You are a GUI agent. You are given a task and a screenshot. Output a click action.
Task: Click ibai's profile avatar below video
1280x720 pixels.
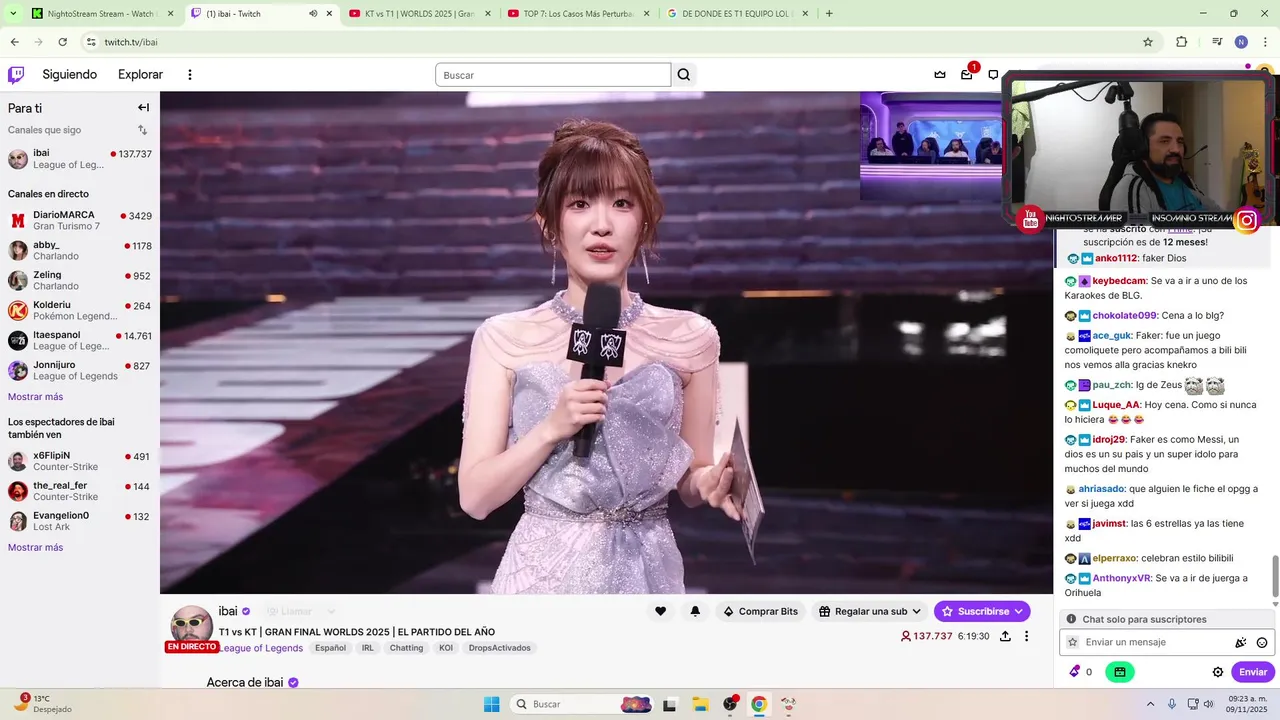point(191,627)
